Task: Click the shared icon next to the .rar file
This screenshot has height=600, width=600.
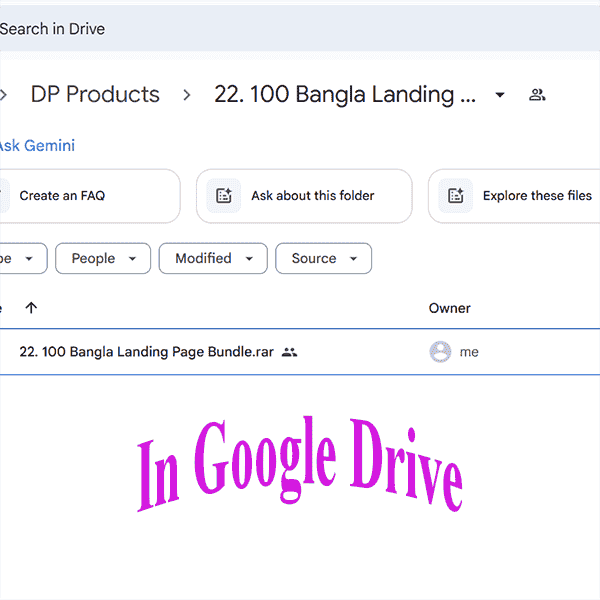Action: click(x=289, y=352)
